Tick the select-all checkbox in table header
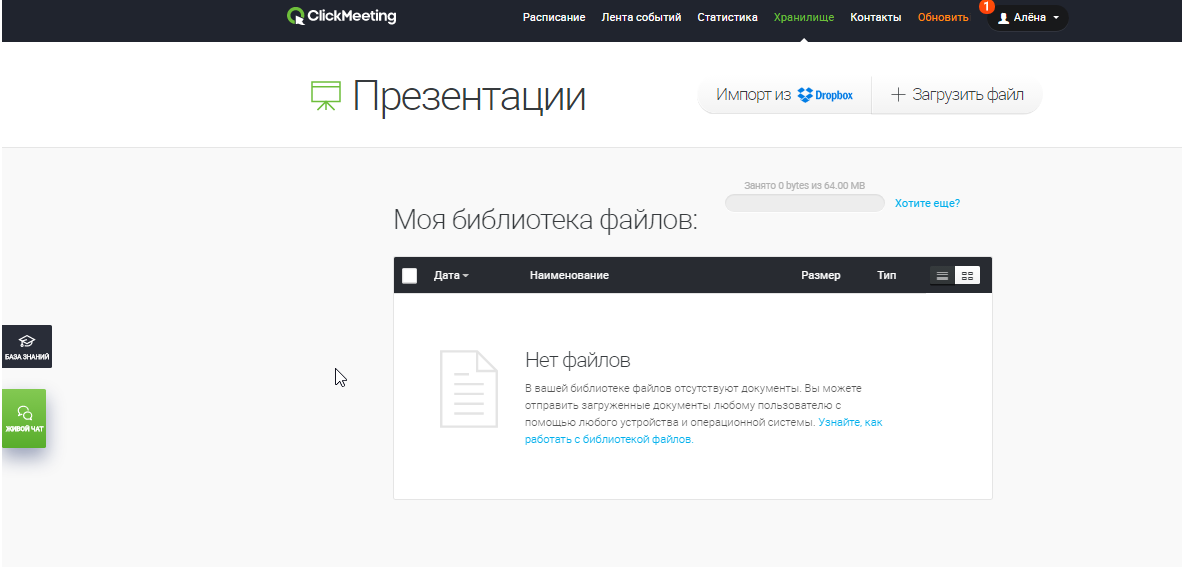 tap(409, 276)
